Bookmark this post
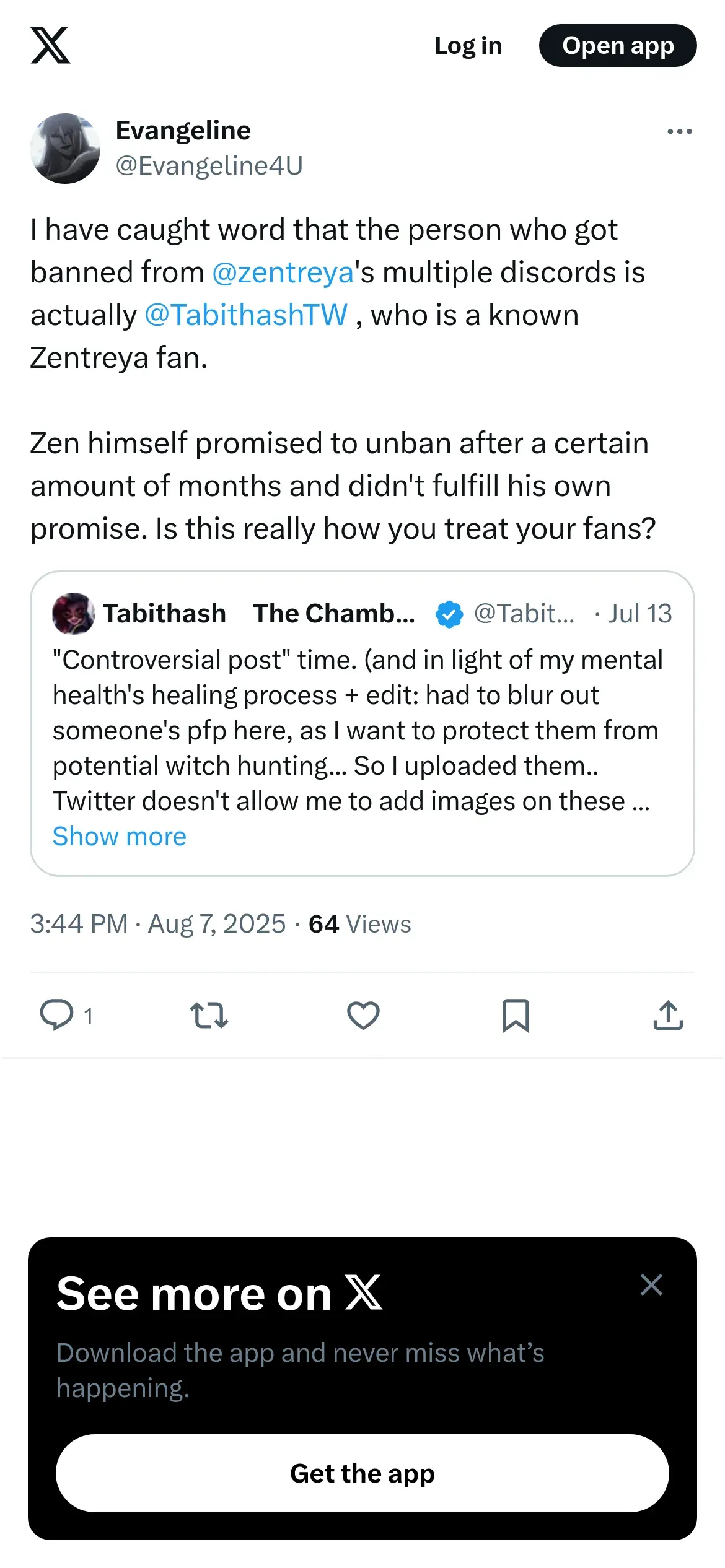725x1568 pixels. [516, 1015]
